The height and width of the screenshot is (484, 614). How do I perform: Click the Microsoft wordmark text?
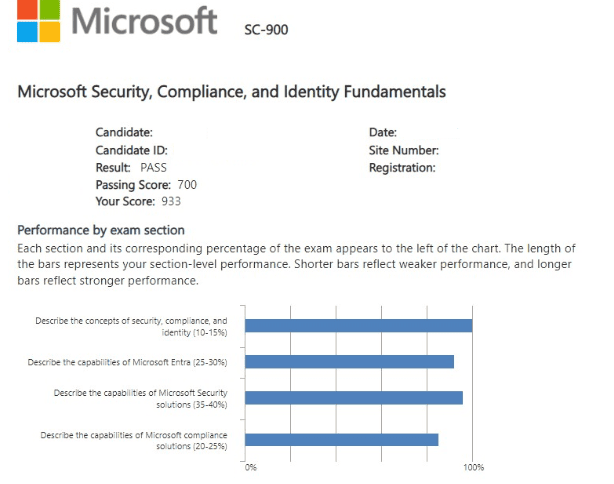pos(145,19)
